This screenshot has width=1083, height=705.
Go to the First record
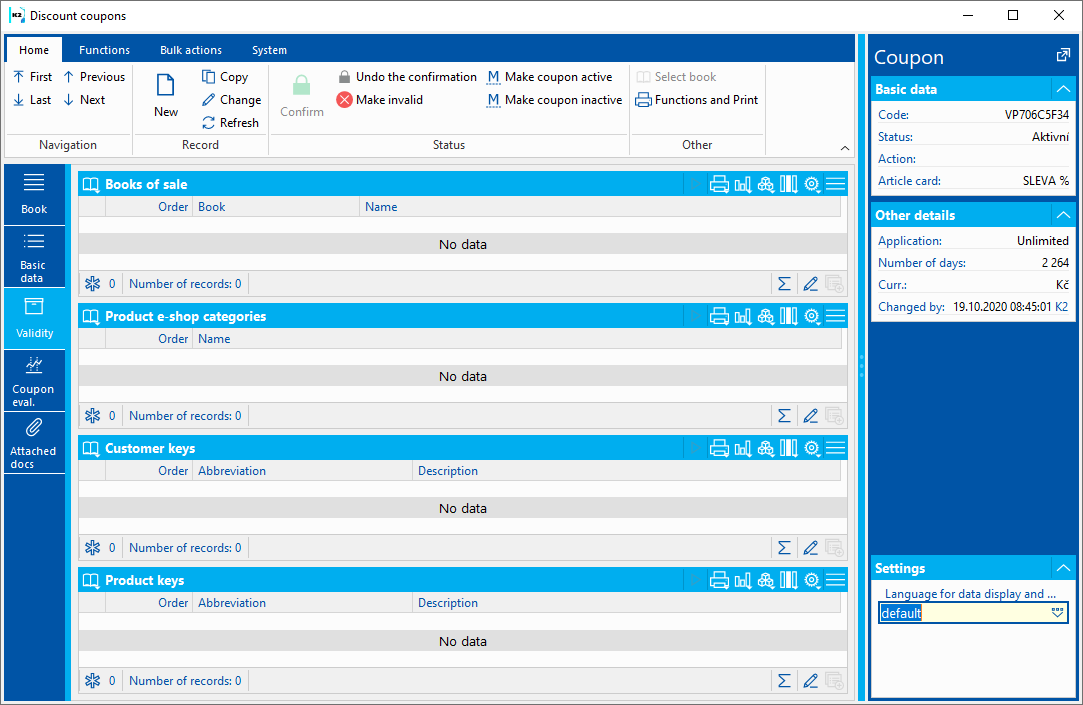pos(32,77)
